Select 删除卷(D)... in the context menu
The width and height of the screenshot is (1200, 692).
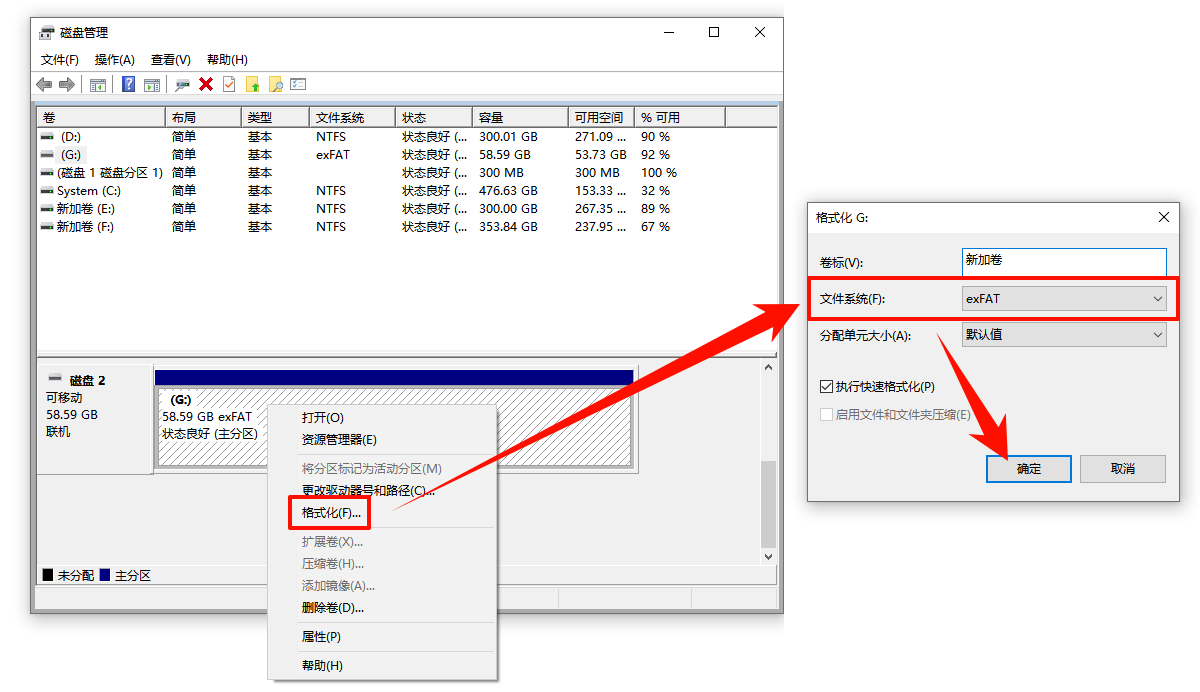332,607
